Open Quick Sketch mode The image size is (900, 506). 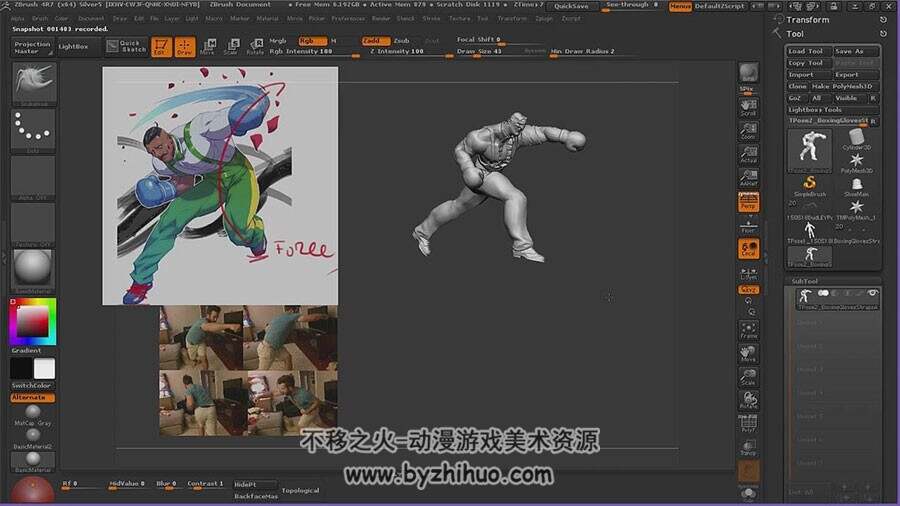click(x=127, y=46)
